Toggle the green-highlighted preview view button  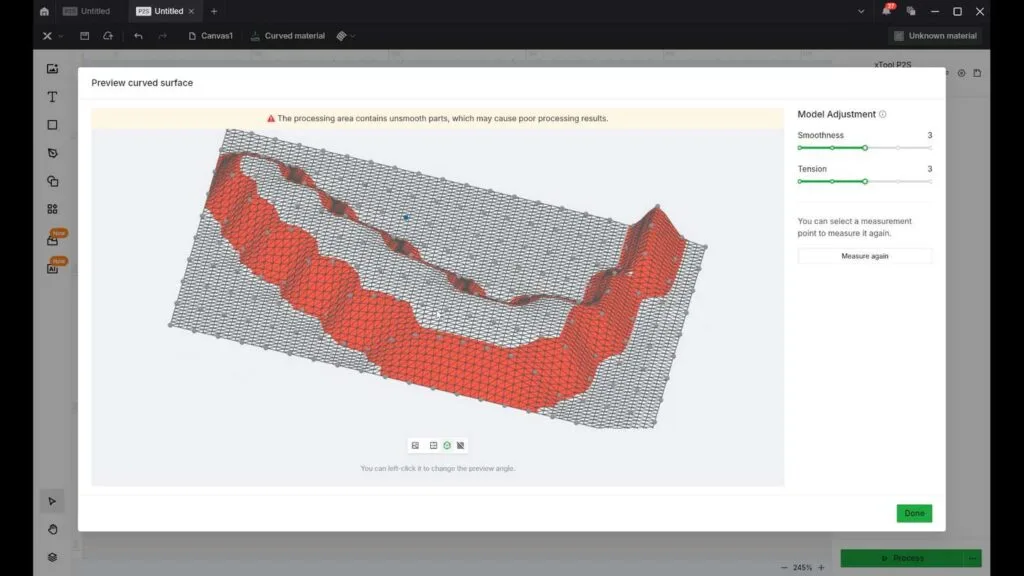pos(447,445)
